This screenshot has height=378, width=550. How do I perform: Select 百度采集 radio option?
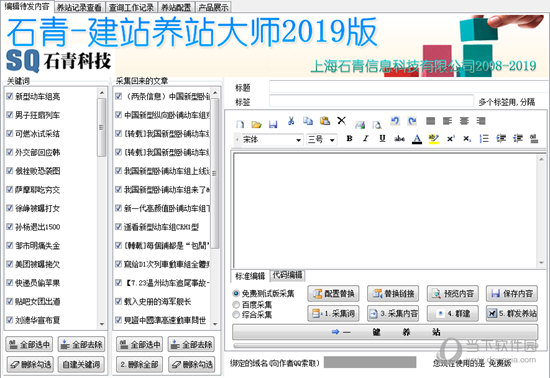[236, 304]
